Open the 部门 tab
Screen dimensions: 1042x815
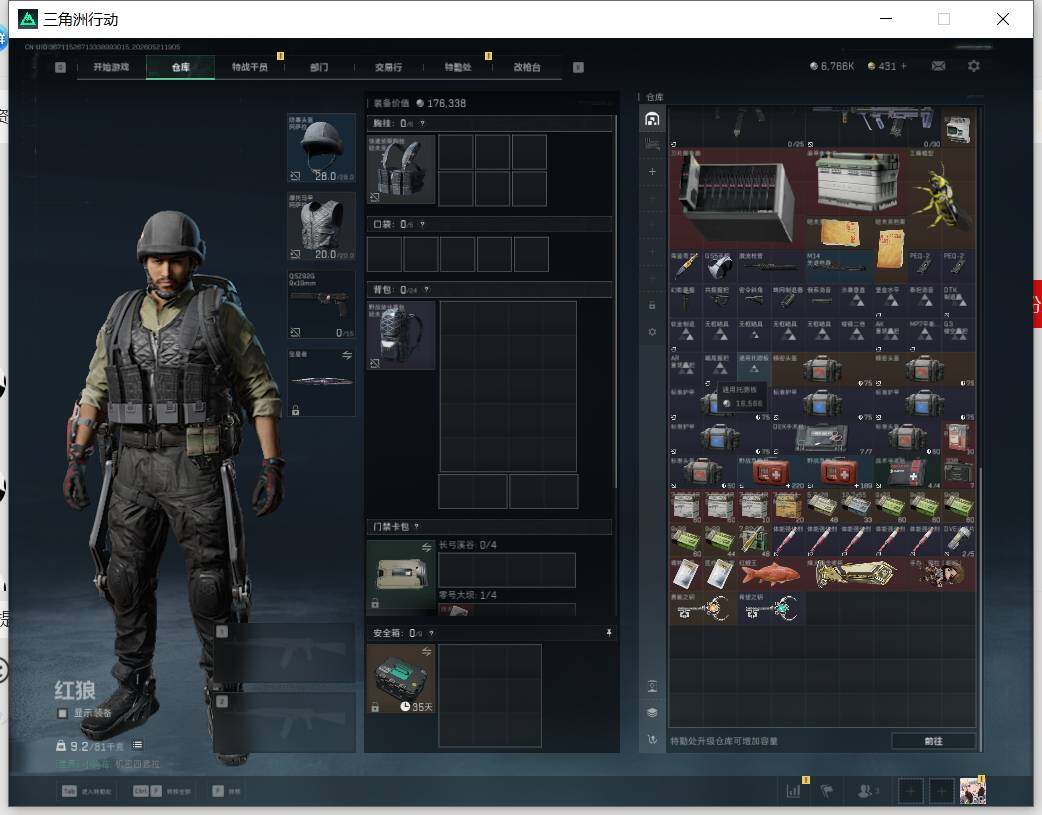[x=319, y=67]
